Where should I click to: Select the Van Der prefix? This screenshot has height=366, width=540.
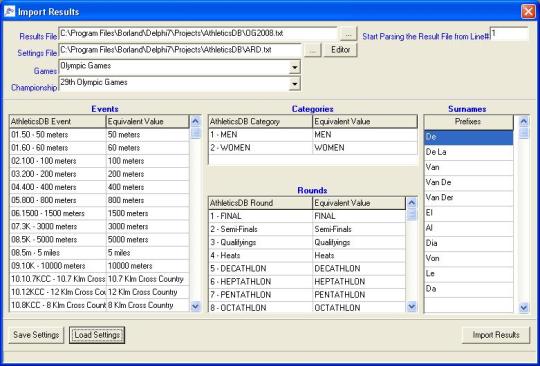[x=468, y=198]
